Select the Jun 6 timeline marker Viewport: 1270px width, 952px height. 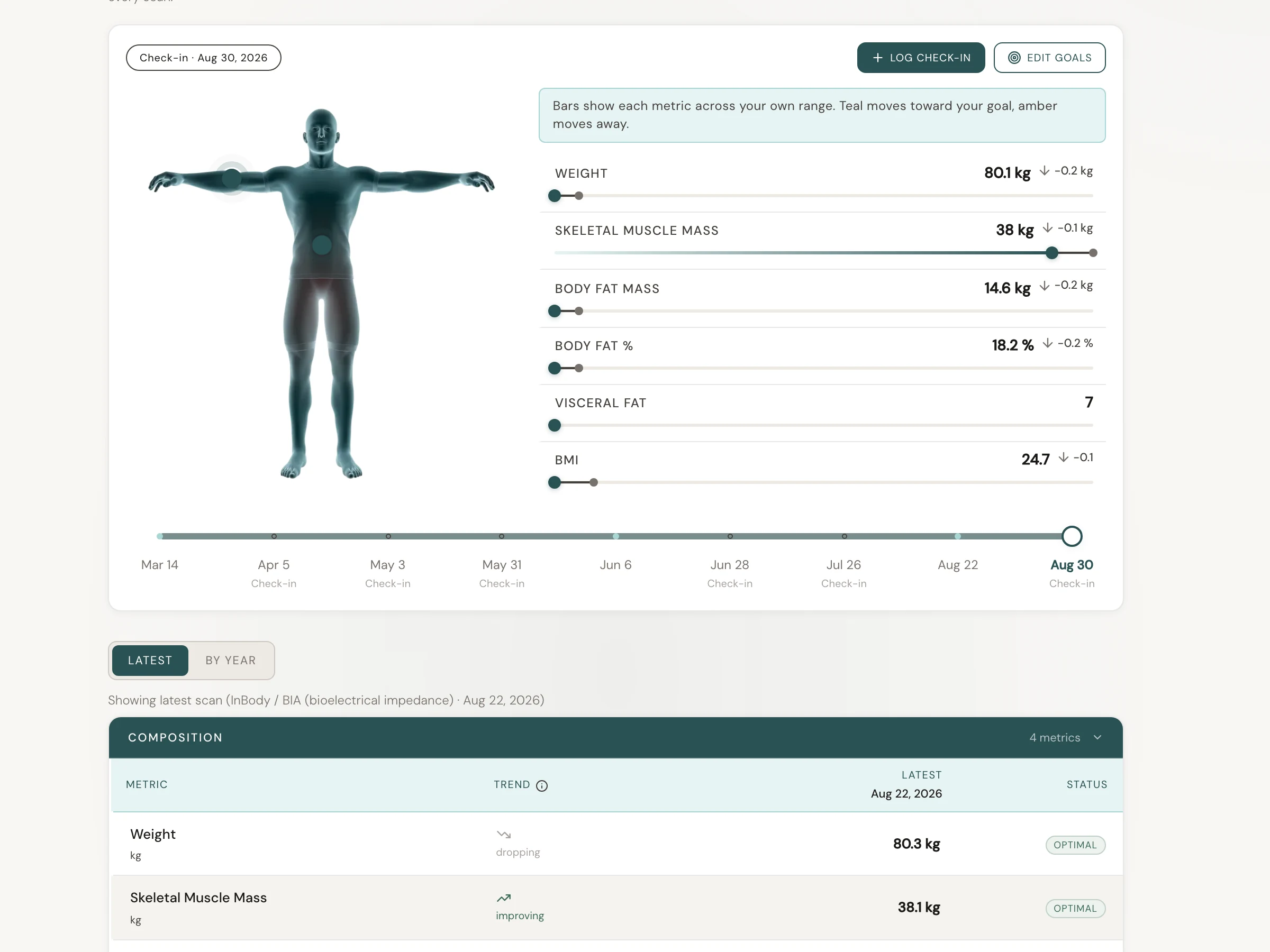click(x=615, y=536)
